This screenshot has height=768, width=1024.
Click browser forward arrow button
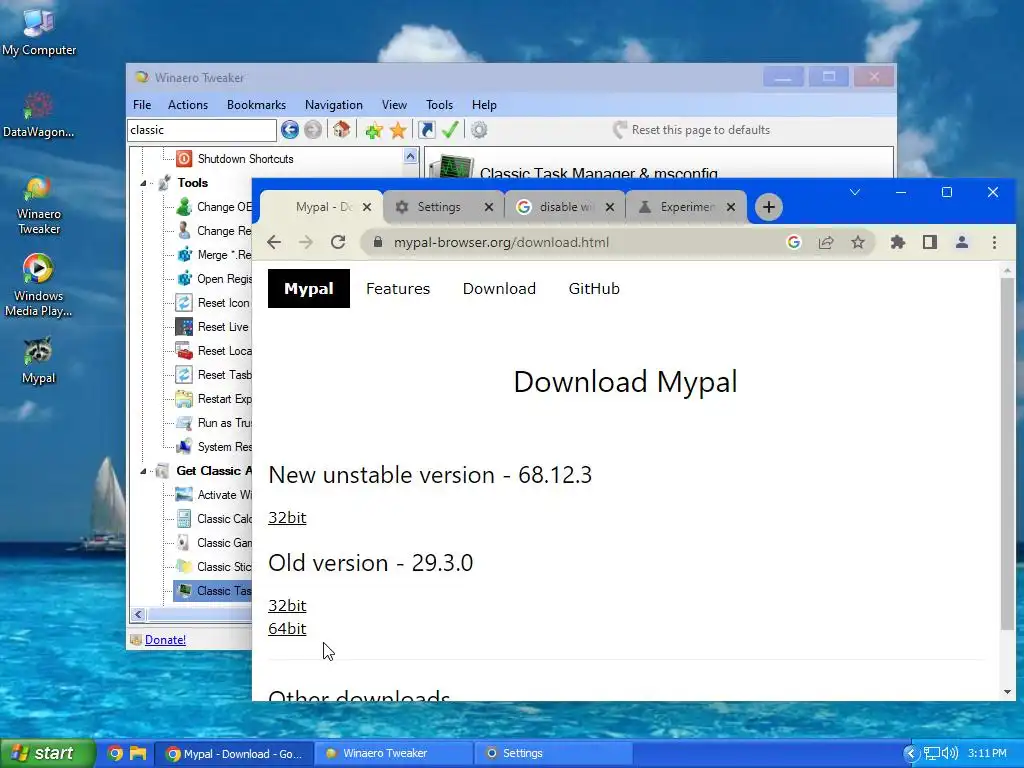point(306,242)
